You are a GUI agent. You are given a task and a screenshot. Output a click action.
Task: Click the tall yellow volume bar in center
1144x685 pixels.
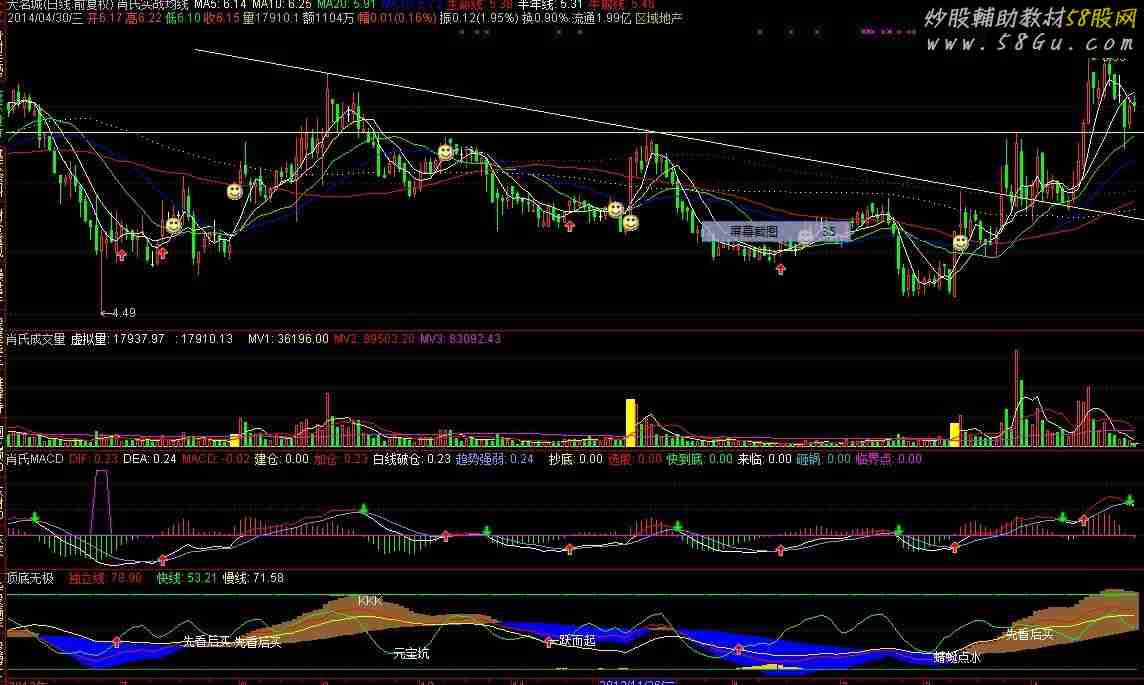(630, 422)
